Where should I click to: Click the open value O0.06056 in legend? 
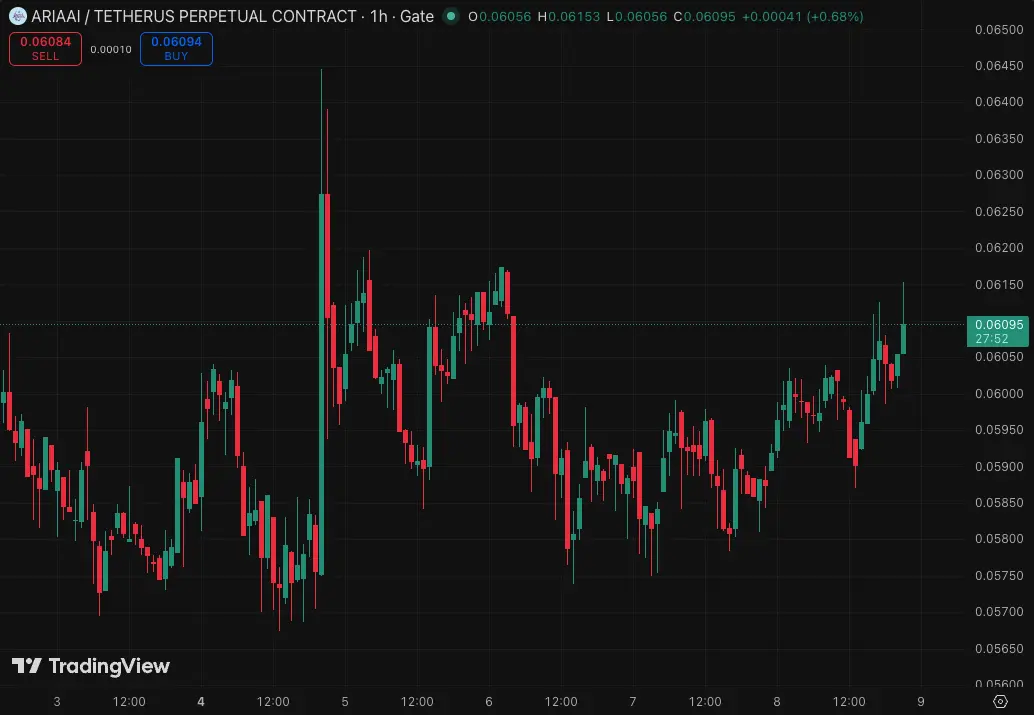pyautogui.click(x=500, y=16)
